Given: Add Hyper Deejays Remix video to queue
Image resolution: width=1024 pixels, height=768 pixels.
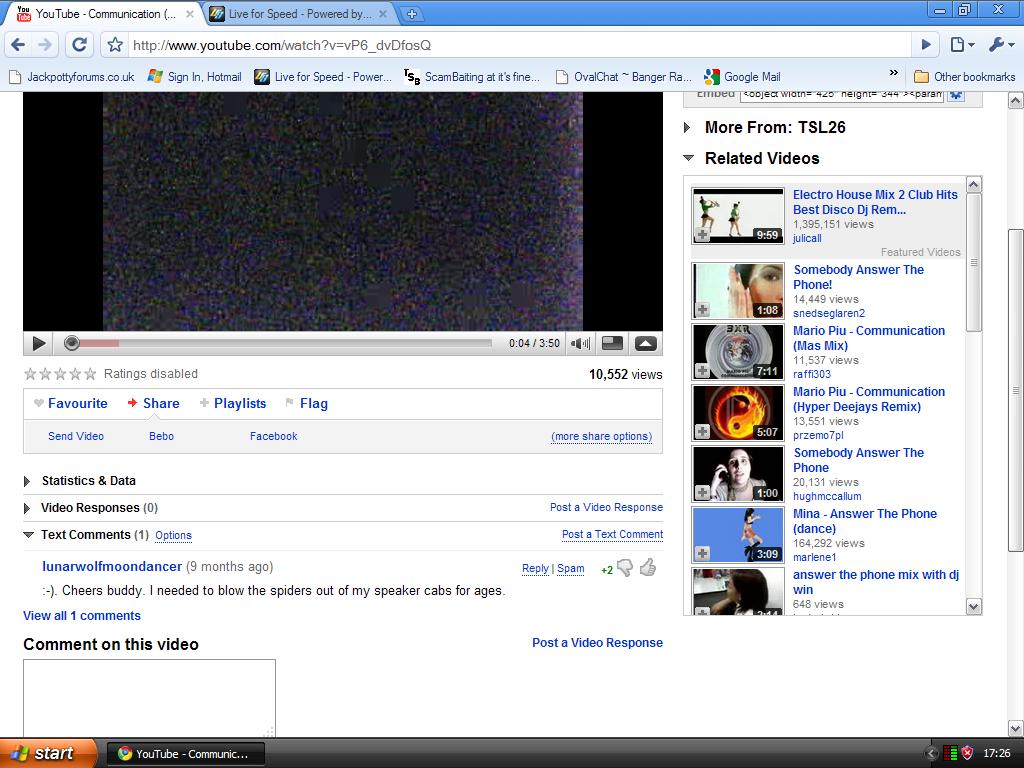Looking at the screenshot, I should [x=702, y=432].
